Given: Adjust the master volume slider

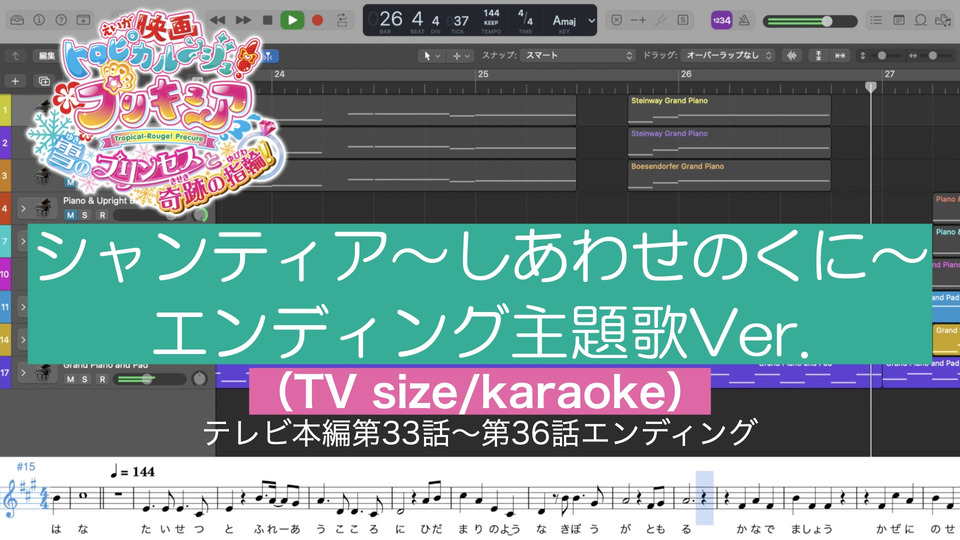Looking at the screenshot, I should pos(809,21).
